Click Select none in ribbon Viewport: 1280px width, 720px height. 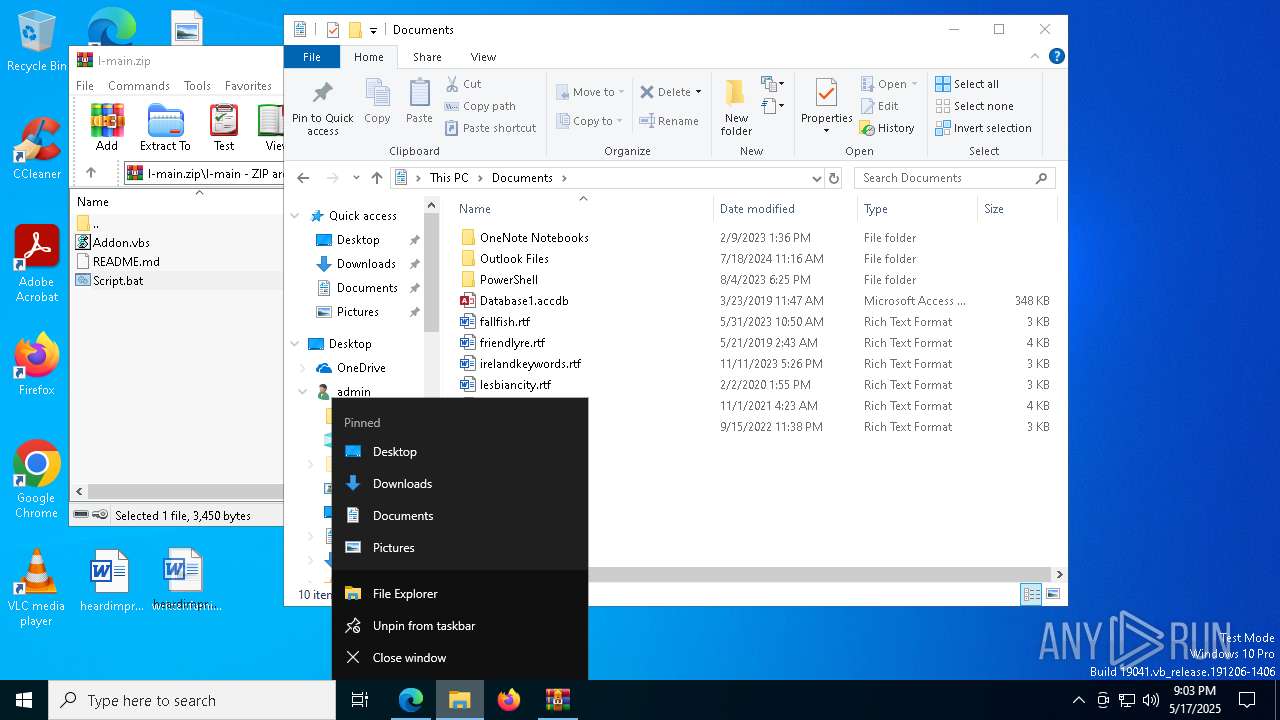pyautogui.click(x=974, y=106)
